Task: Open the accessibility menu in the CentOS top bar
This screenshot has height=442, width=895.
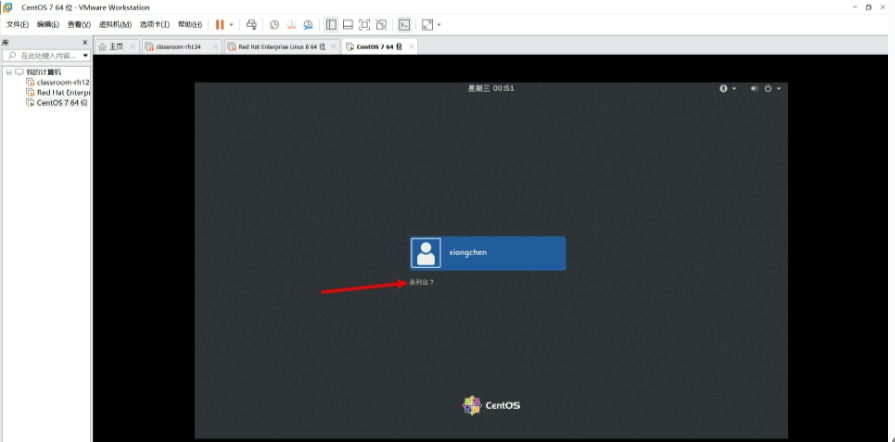Action: (727, 89)
